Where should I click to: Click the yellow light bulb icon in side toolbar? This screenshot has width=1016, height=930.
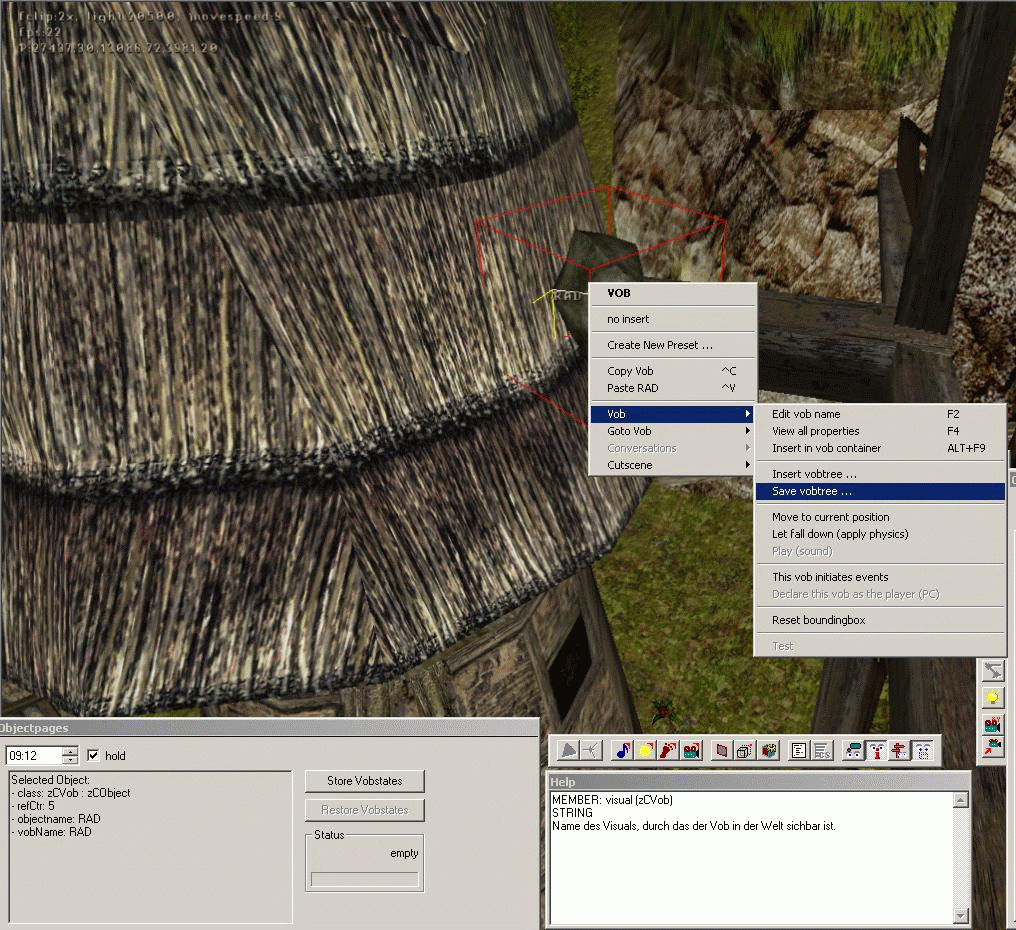(x=992, y=697)
